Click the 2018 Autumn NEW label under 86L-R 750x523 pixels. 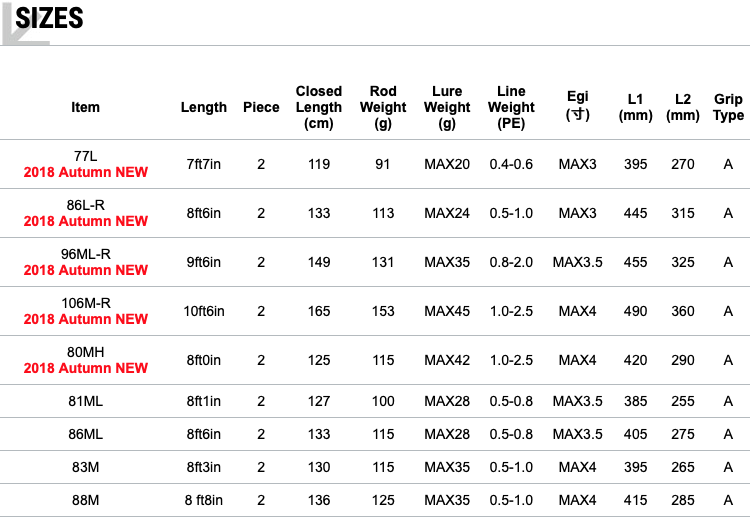86,221
